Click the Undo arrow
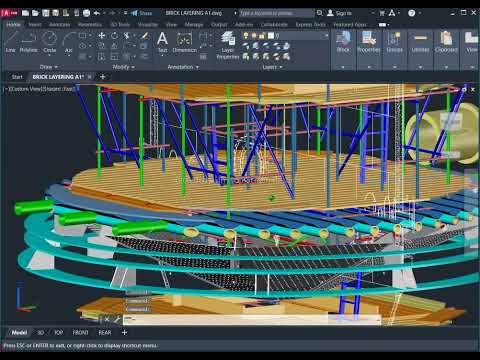 [x=97, y=13]
